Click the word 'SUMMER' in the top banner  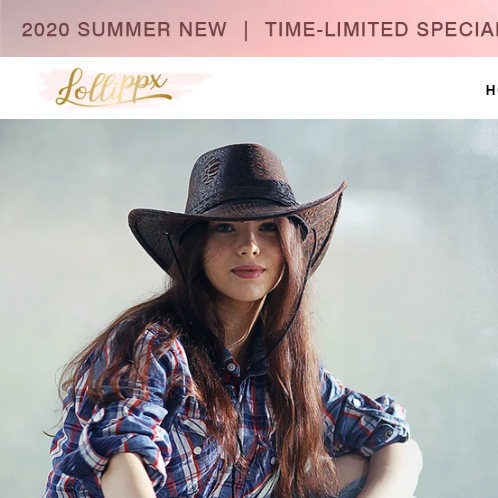124,29
